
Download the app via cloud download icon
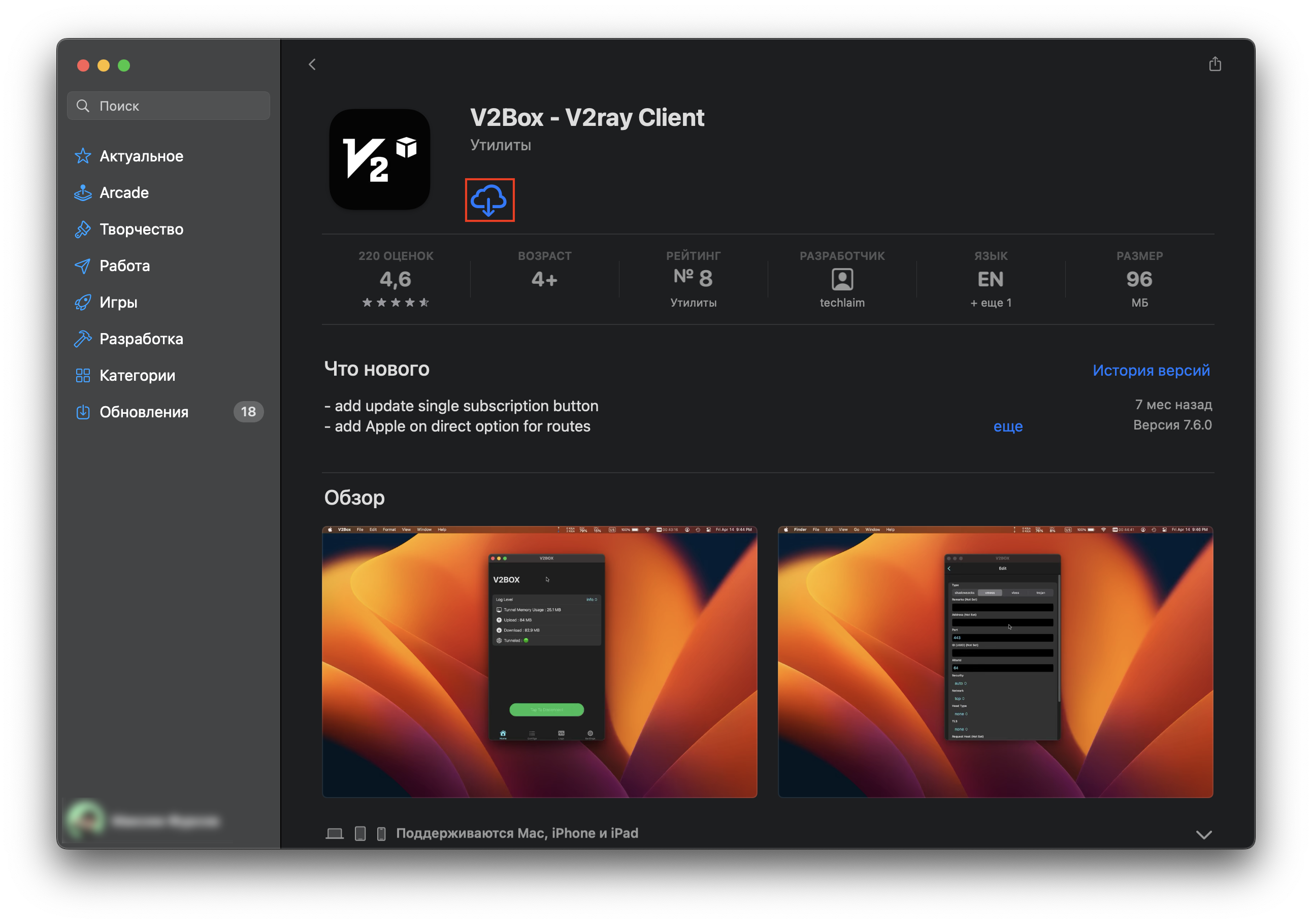click(x=488, y=200)
